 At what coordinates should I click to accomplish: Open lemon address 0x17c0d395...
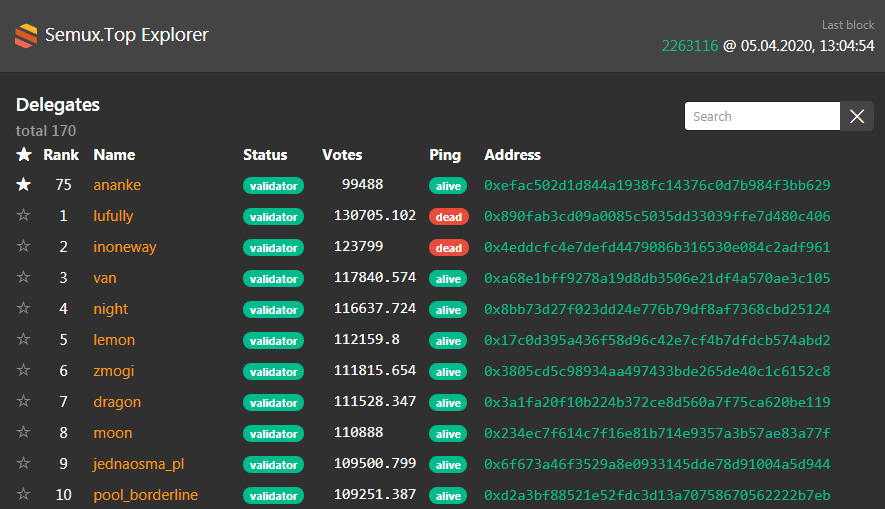tap(657, 340)
